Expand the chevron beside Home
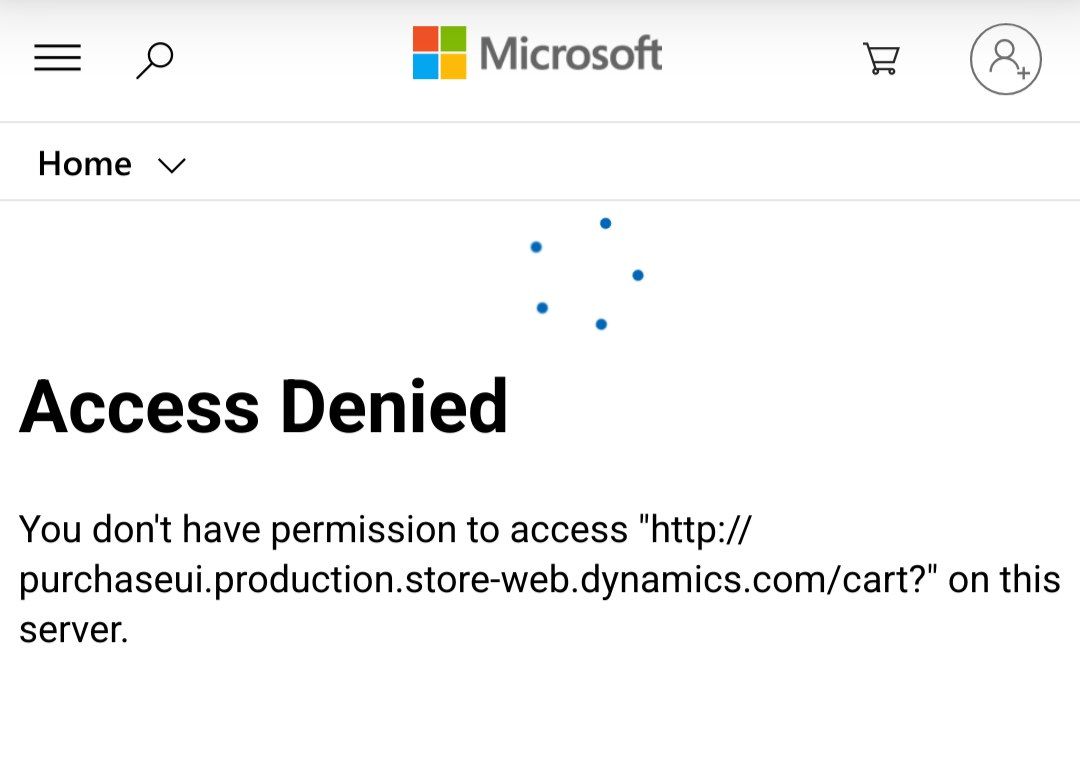Image resolution: width=1080 pixels, height=779 pixels. pyautogui.click(x=172, y=165)
